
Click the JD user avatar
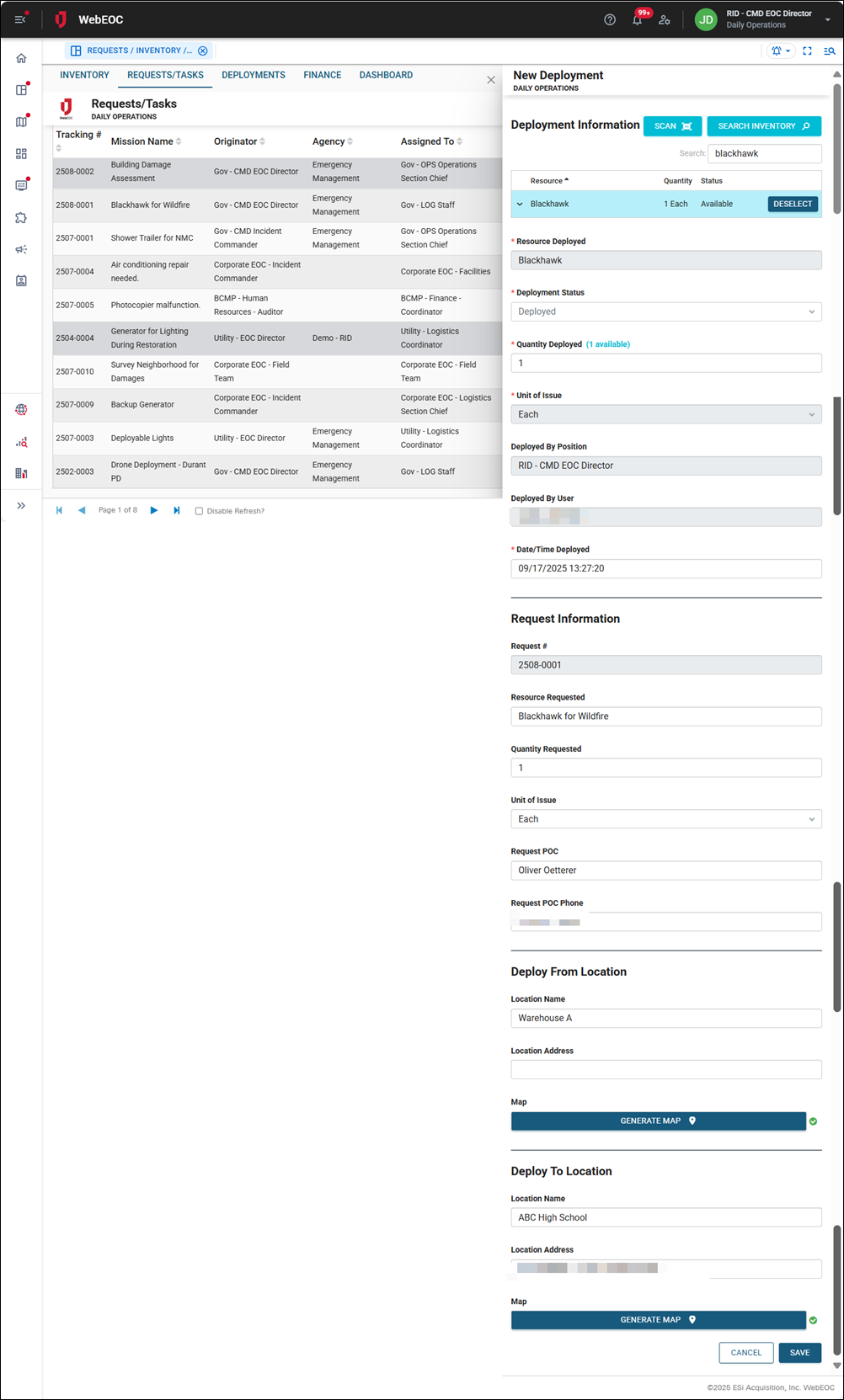pos(706,19)
